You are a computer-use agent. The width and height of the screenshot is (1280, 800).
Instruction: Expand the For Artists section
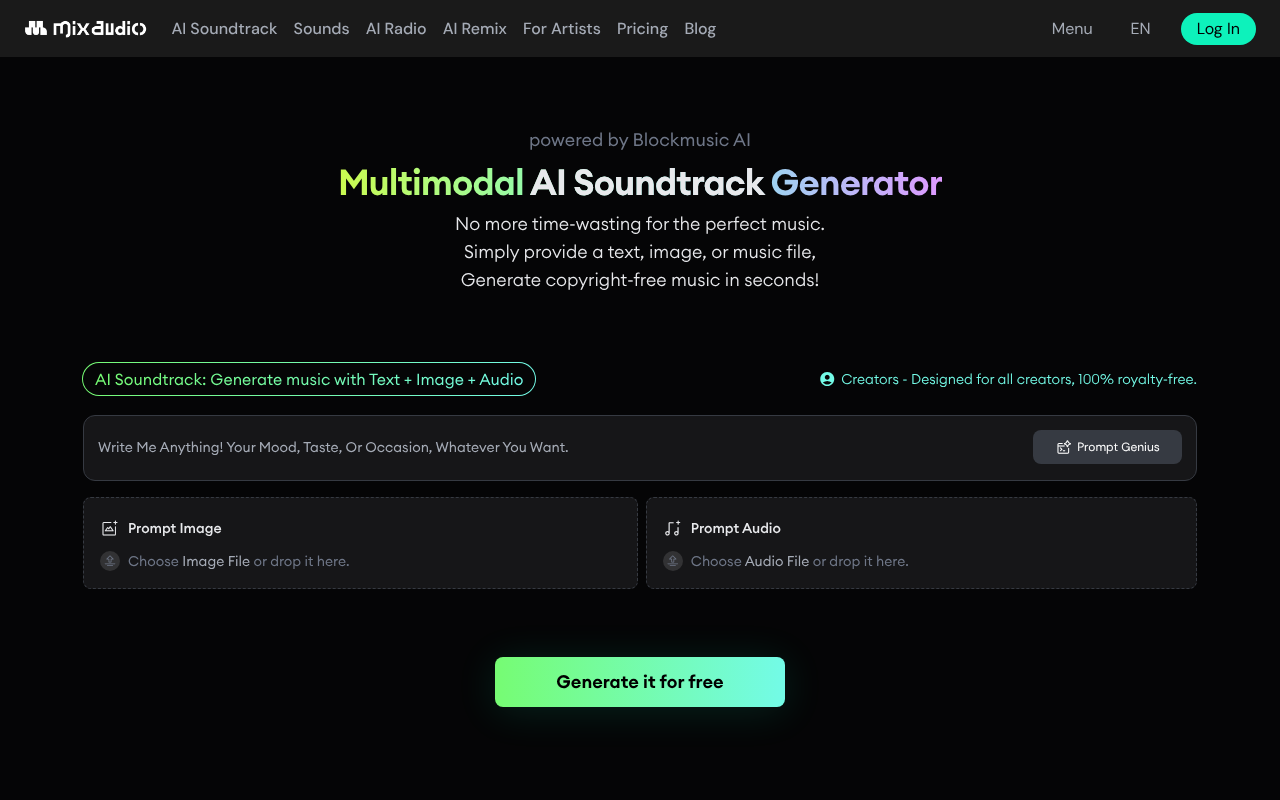tap(562, 28)
